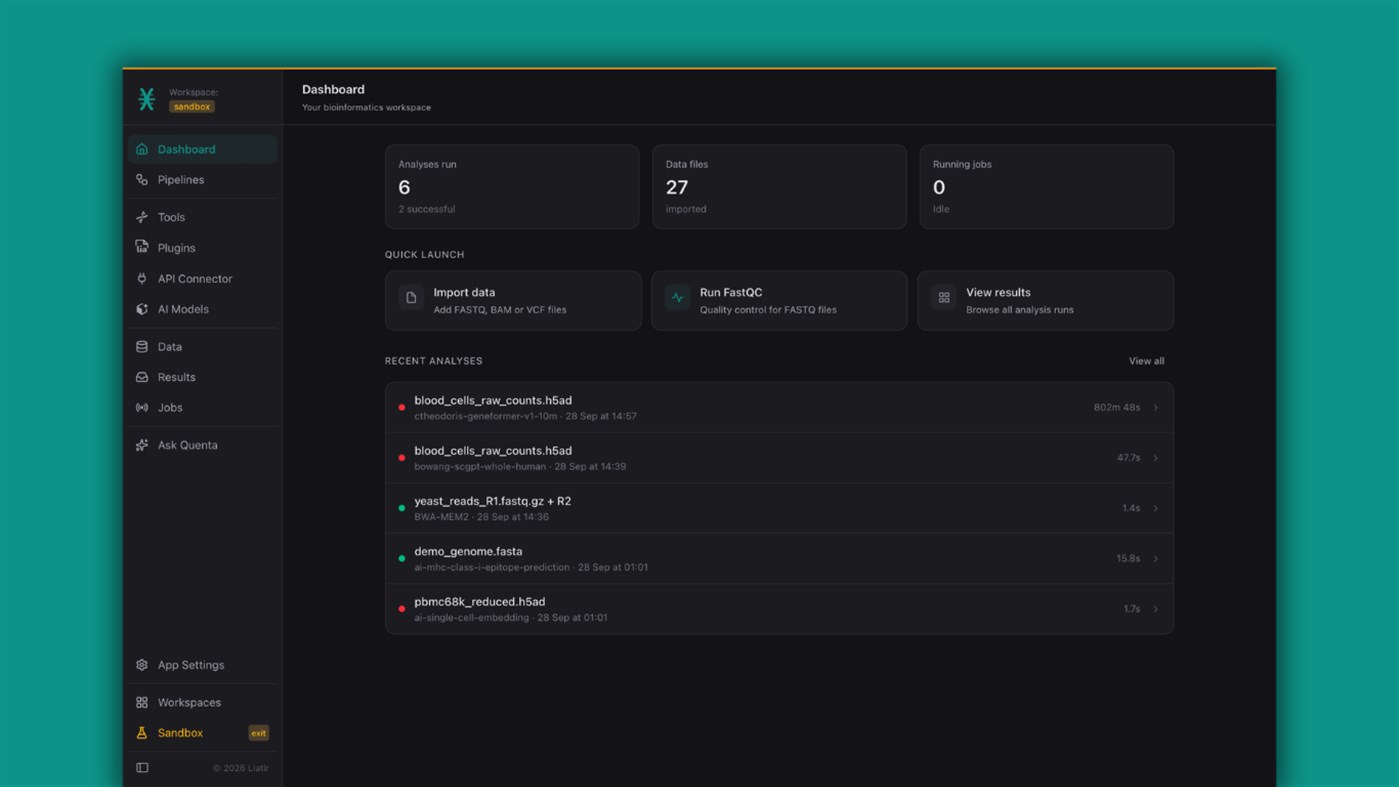This screenshot has width=1399, height=787.
Task: Click the sandbox workspace badge
Action: 191,107
